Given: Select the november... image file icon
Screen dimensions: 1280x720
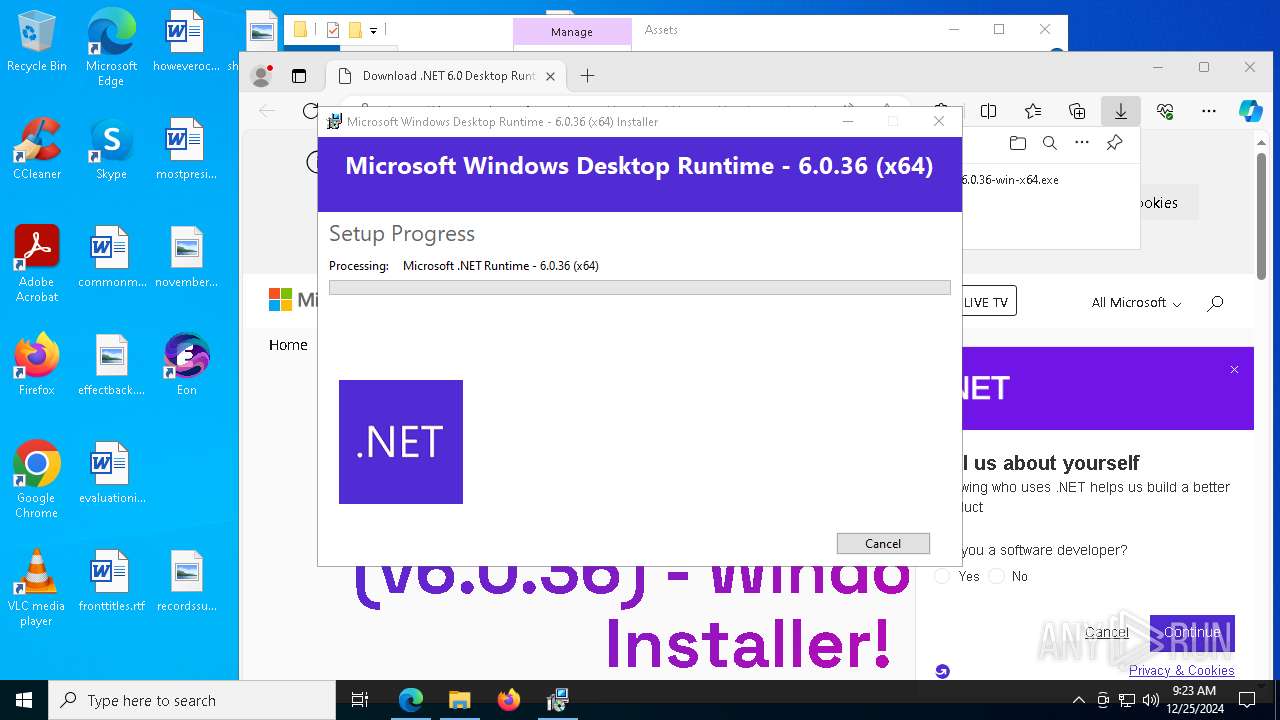Looking at the screenshot, I should click(x=187, y=257).
